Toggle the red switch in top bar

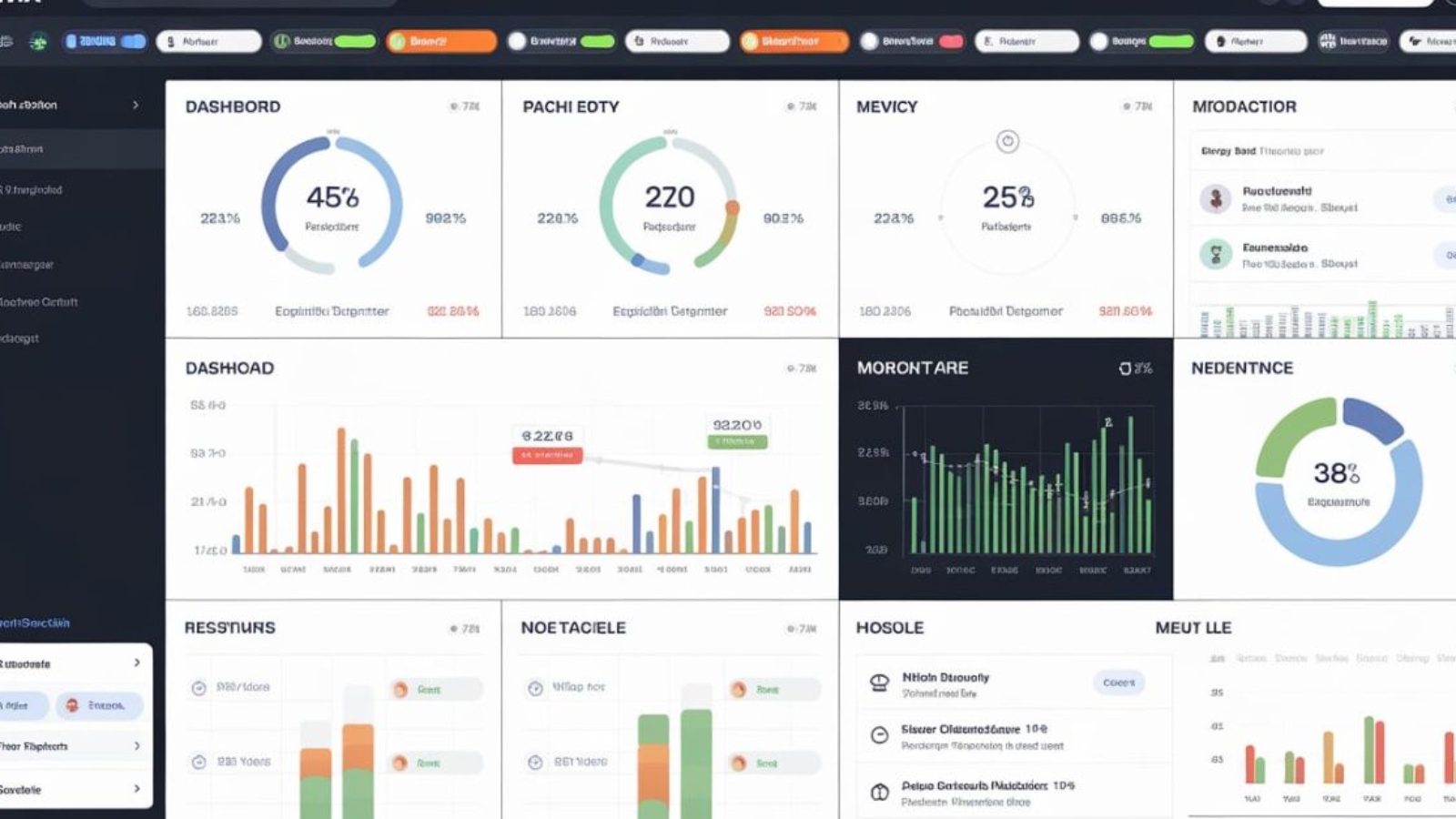[951, 41]
